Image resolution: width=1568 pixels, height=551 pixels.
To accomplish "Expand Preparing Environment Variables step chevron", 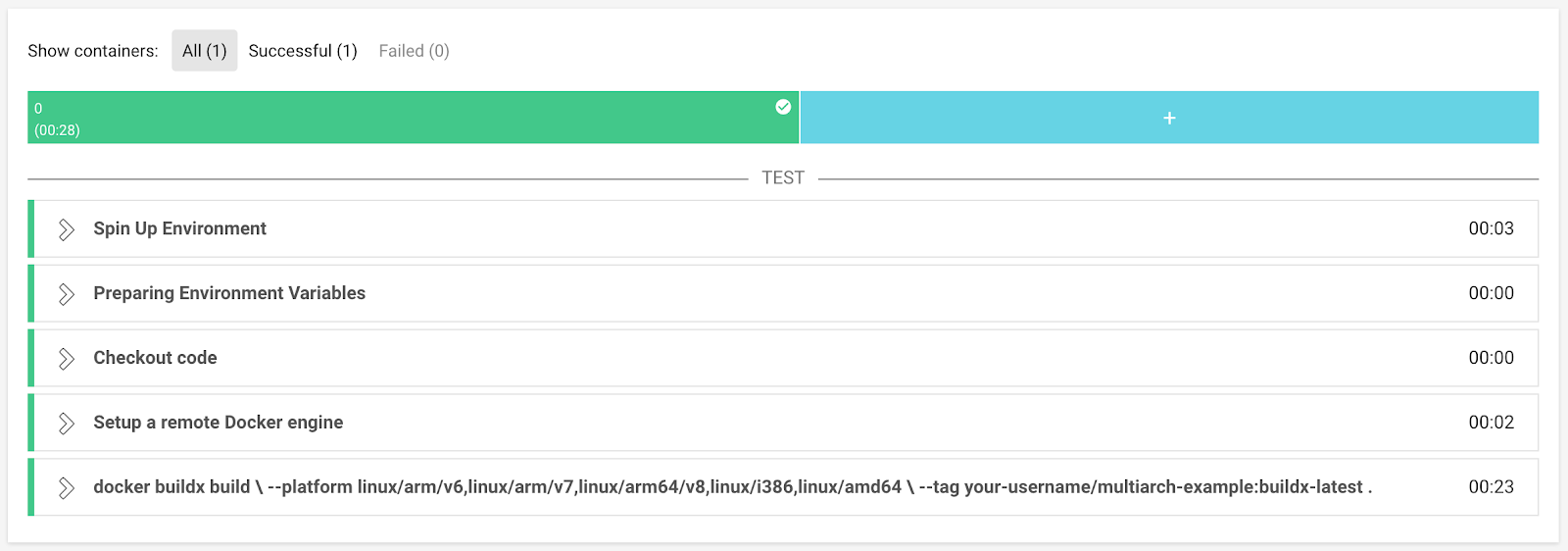I will (x=66, y=294).
